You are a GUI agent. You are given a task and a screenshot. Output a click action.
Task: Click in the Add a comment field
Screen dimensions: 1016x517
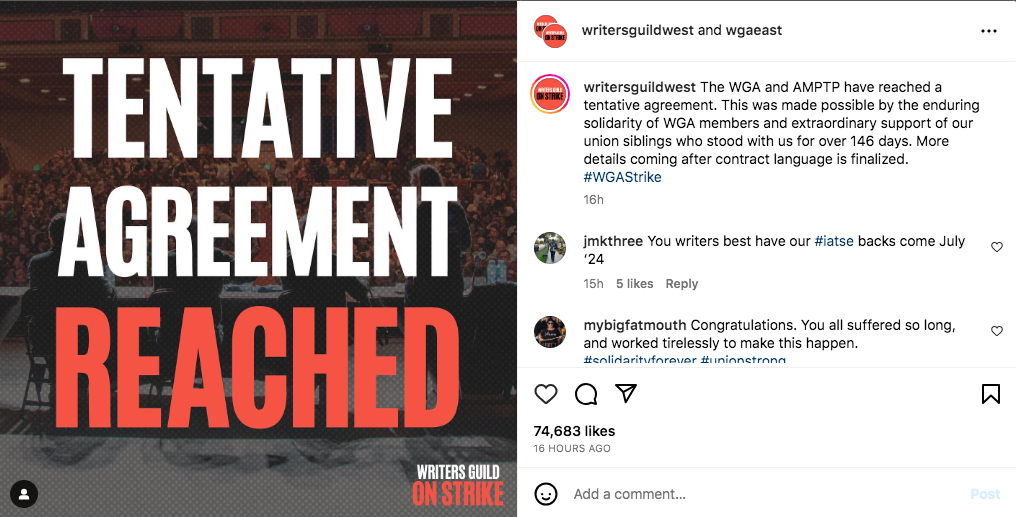[760, 494]
